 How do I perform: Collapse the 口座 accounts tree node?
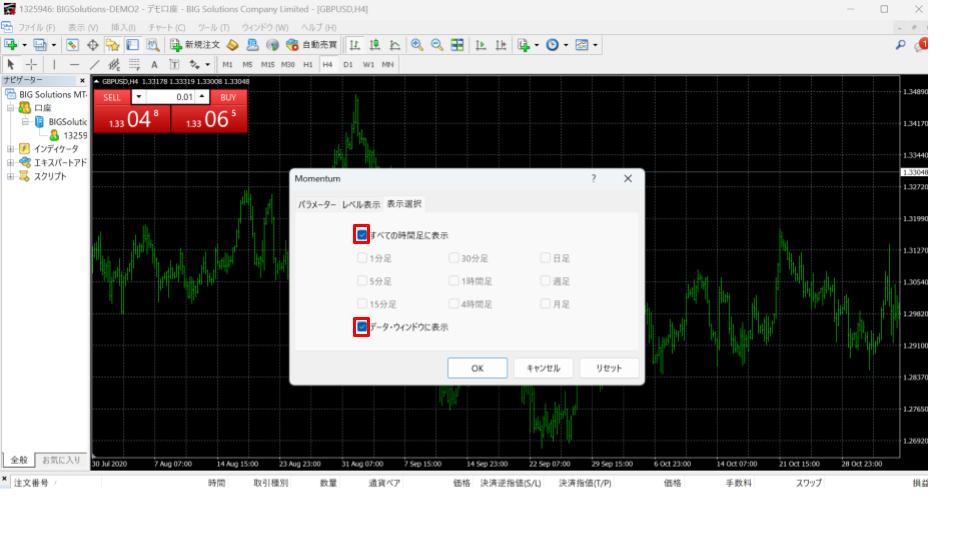point(9,107)
